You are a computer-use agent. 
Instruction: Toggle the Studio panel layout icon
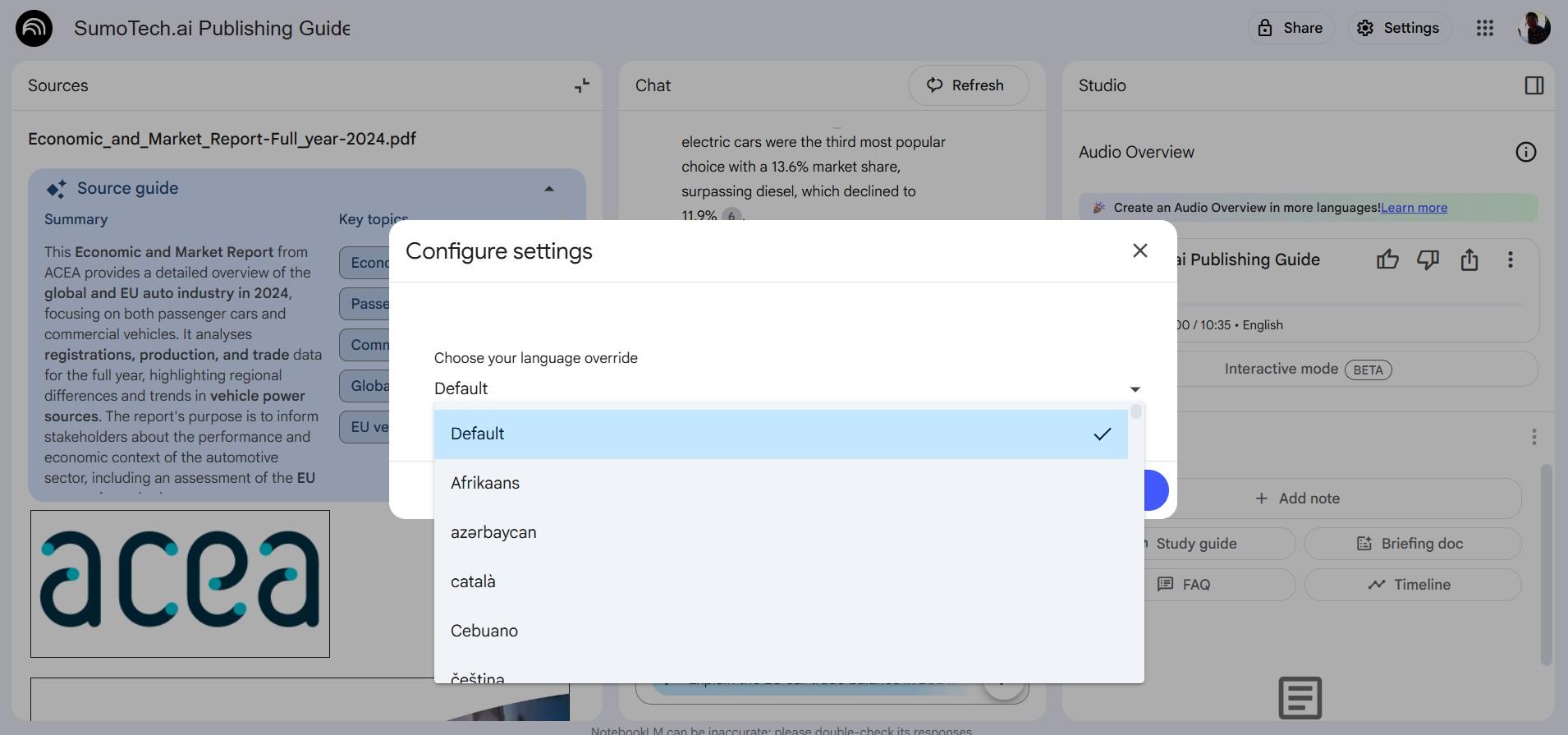click(x=1534, y=85)
